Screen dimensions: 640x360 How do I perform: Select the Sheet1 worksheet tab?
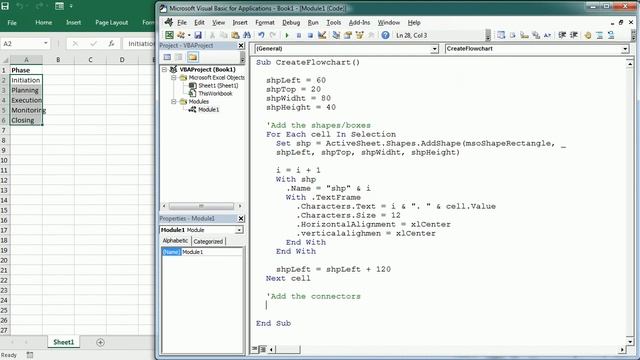pyautogui.click(x=64, y=342)
